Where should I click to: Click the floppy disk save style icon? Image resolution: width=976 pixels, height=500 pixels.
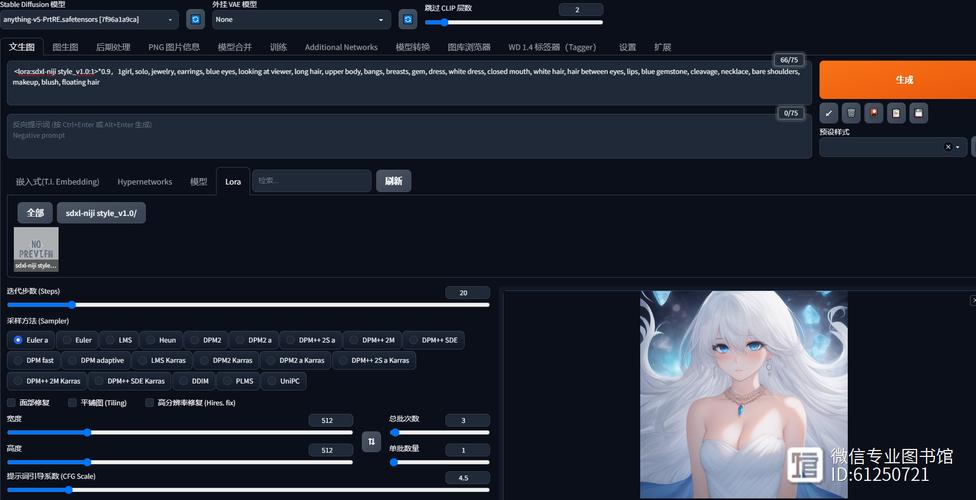(x=918, y=113)
